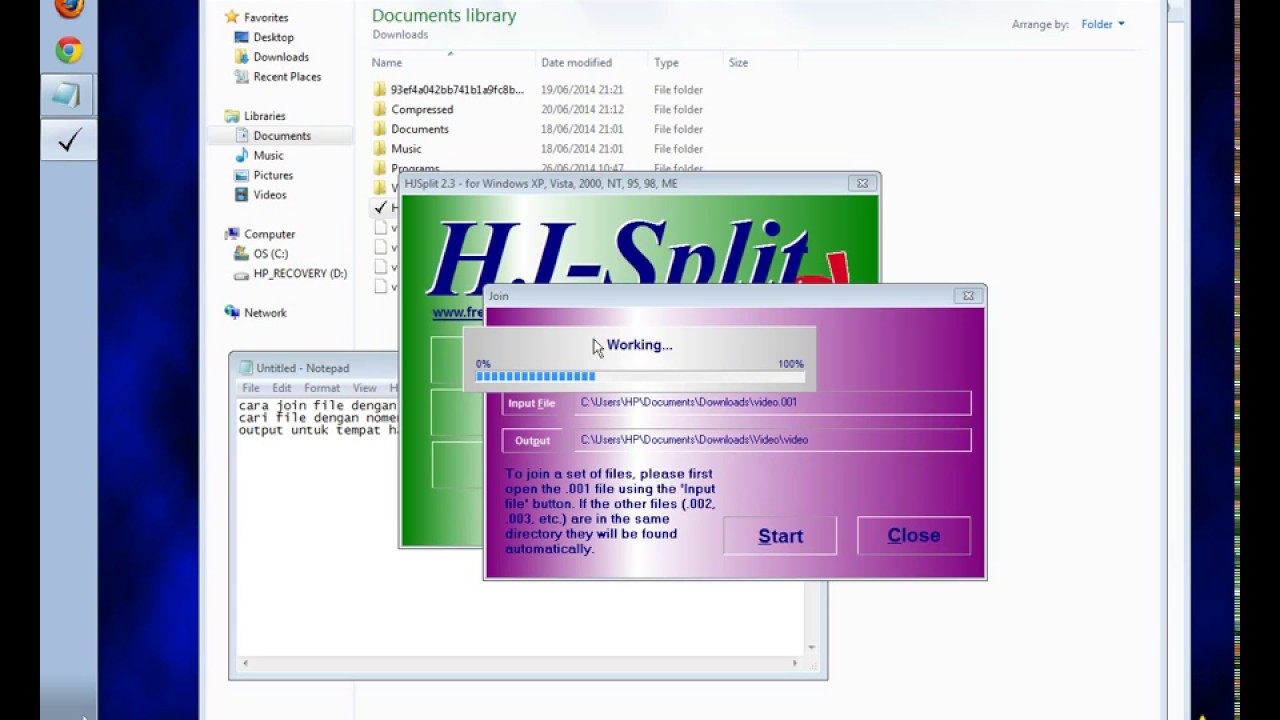Click Start to join the files

[x=780, y=536]
